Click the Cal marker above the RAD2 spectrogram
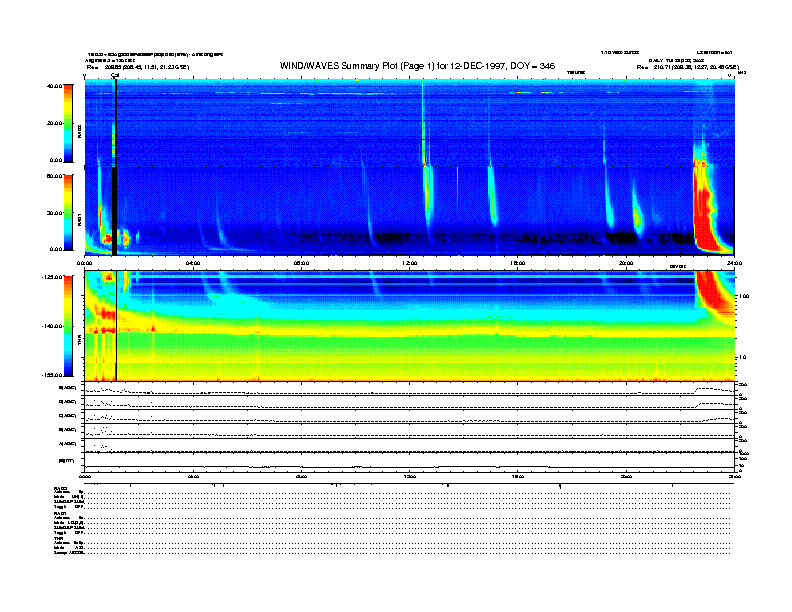The width and height of the screenshot is (792, 612). pos(115,75)
